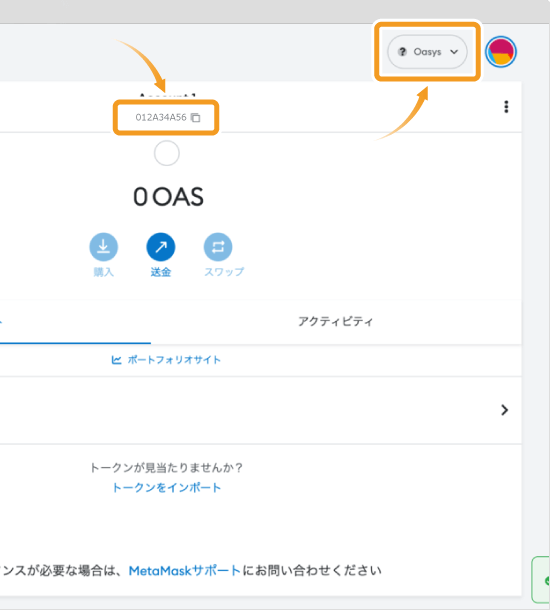Click the download icon labeled 購入
Viewport: 550px width, 610px height.
pos(103,247)
